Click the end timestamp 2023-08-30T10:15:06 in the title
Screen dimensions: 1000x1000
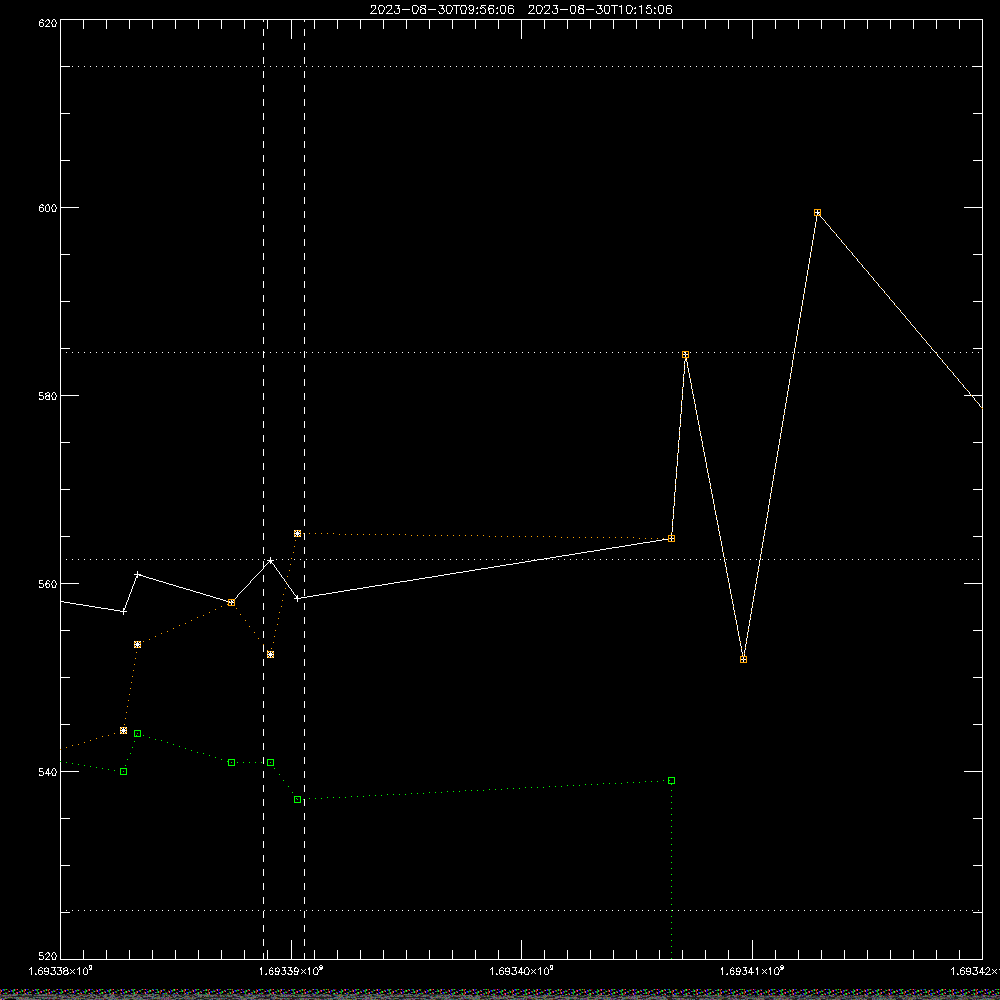coord(600,10)
